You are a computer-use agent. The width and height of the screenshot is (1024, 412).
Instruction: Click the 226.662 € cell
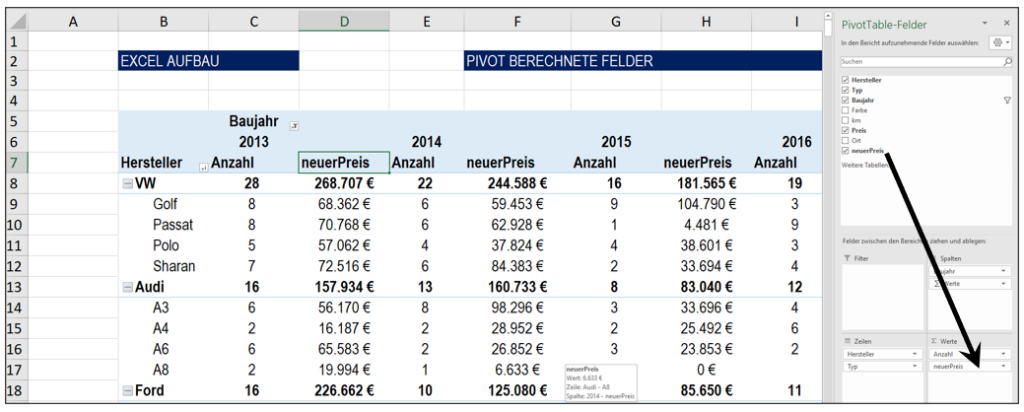pos(344,390)
